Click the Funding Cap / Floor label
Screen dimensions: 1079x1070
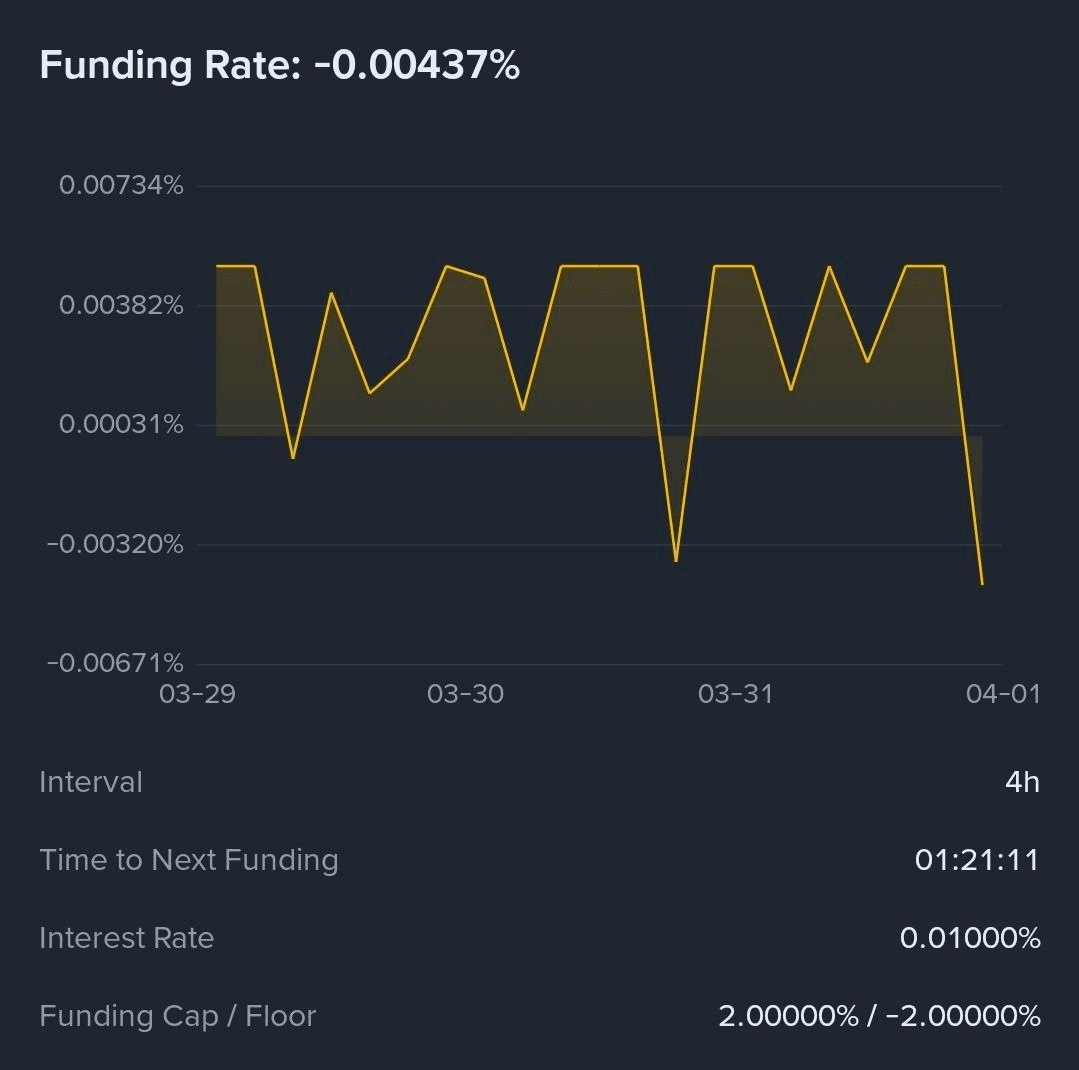(178, 1016)
